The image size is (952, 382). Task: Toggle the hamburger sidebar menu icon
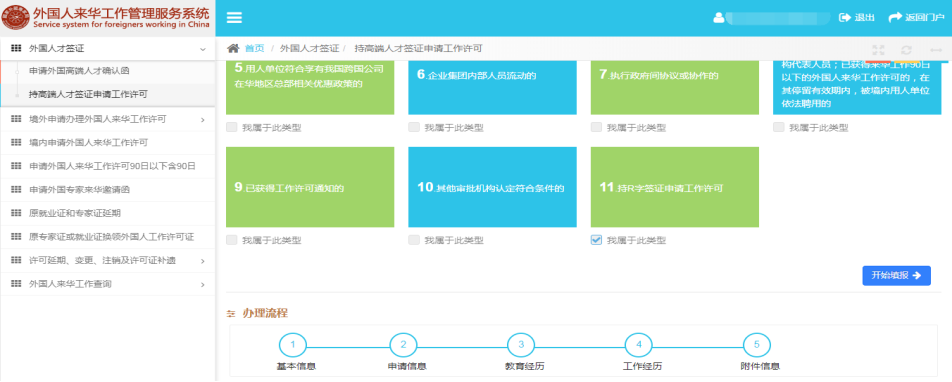234,18
